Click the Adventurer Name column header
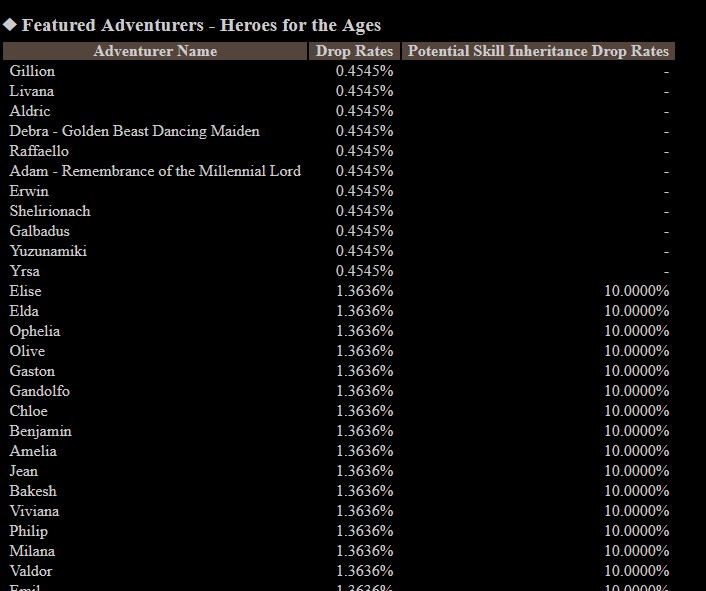The width and height of the screenshot is (706, 591). (155, 51)
